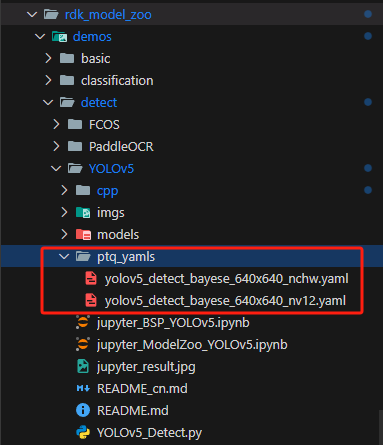Screen dimensions: 383x445
Task: Select the YOLOv5 folder label
Action: click(111, 169)
